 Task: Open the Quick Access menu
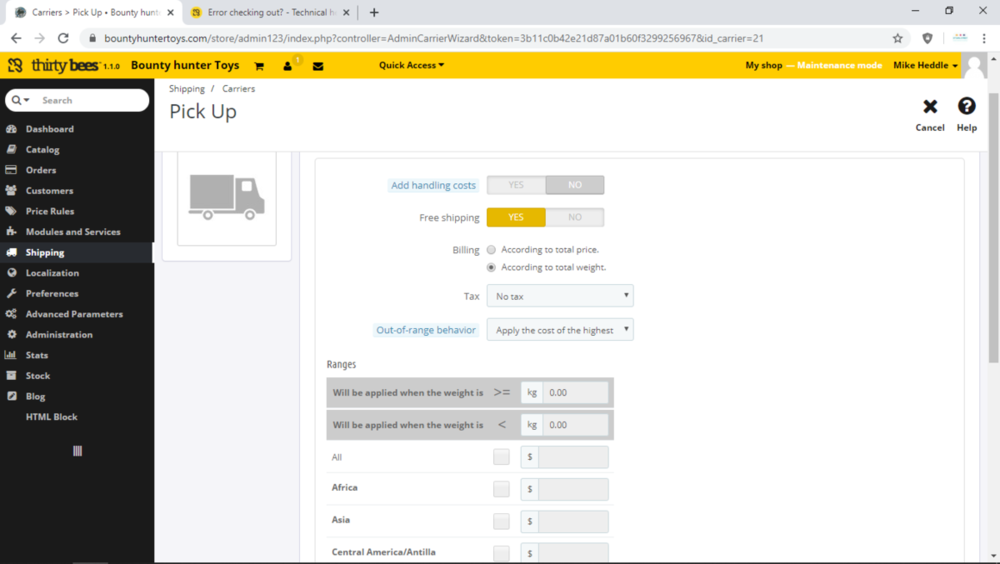(x=411, y=65)
